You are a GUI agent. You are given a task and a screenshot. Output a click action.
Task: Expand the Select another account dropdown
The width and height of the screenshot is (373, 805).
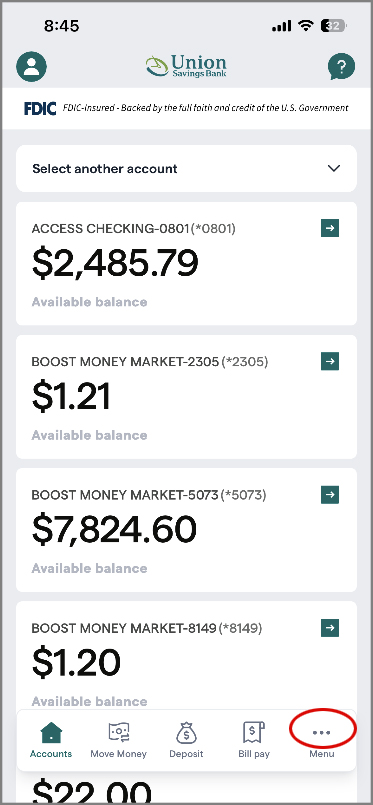click(186, 168)
